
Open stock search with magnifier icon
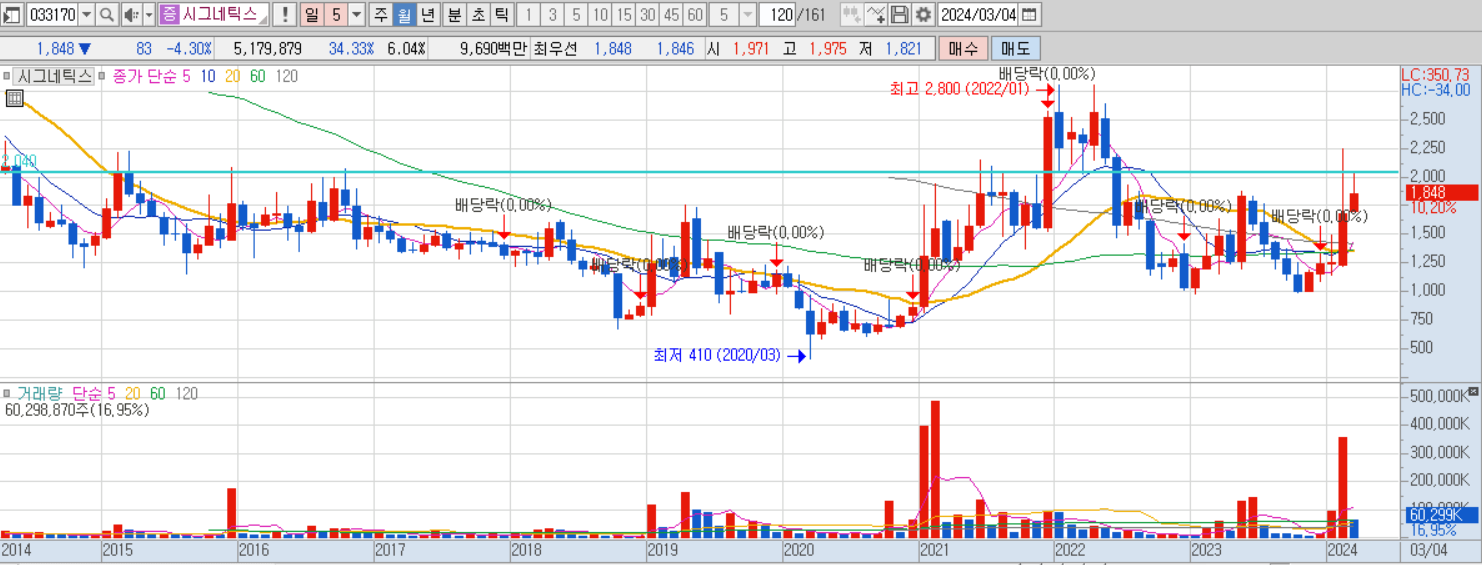(x=107, y=14)
